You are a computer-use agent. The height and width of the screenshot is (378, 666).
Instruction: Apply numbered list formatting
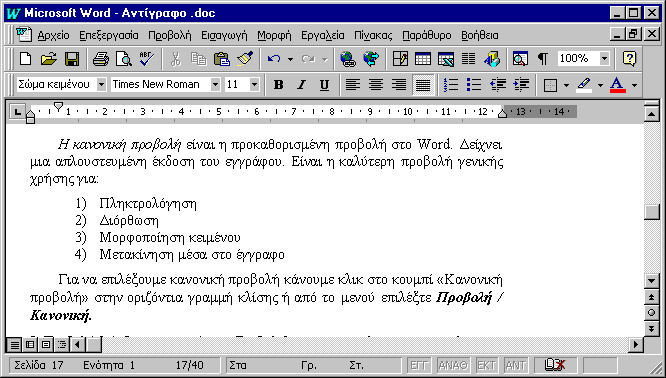[451, 85]
